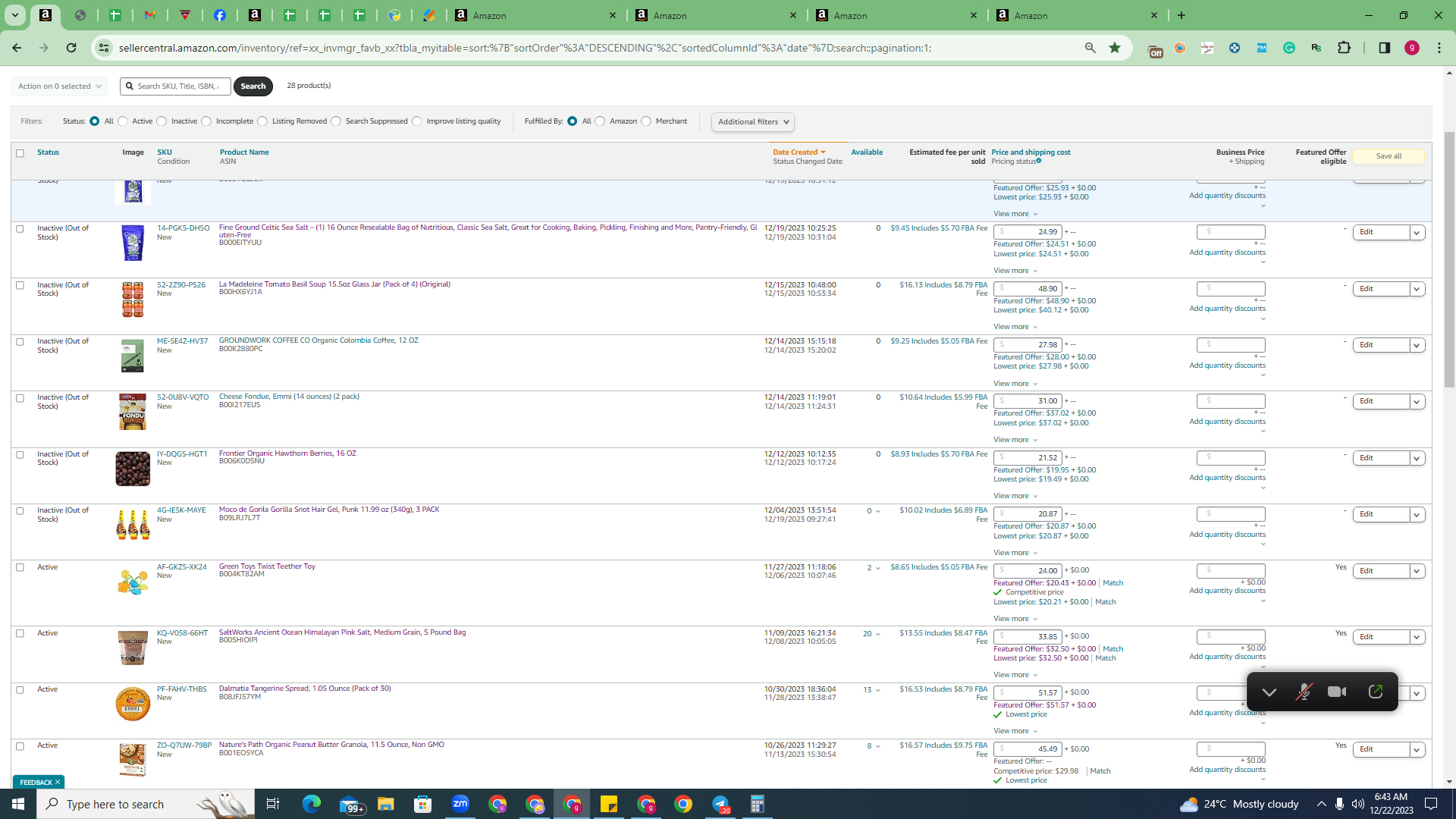Open the Extensions puzzle icon
This screenshot has height=819, width=1456.
click(x=1344, y=48)
